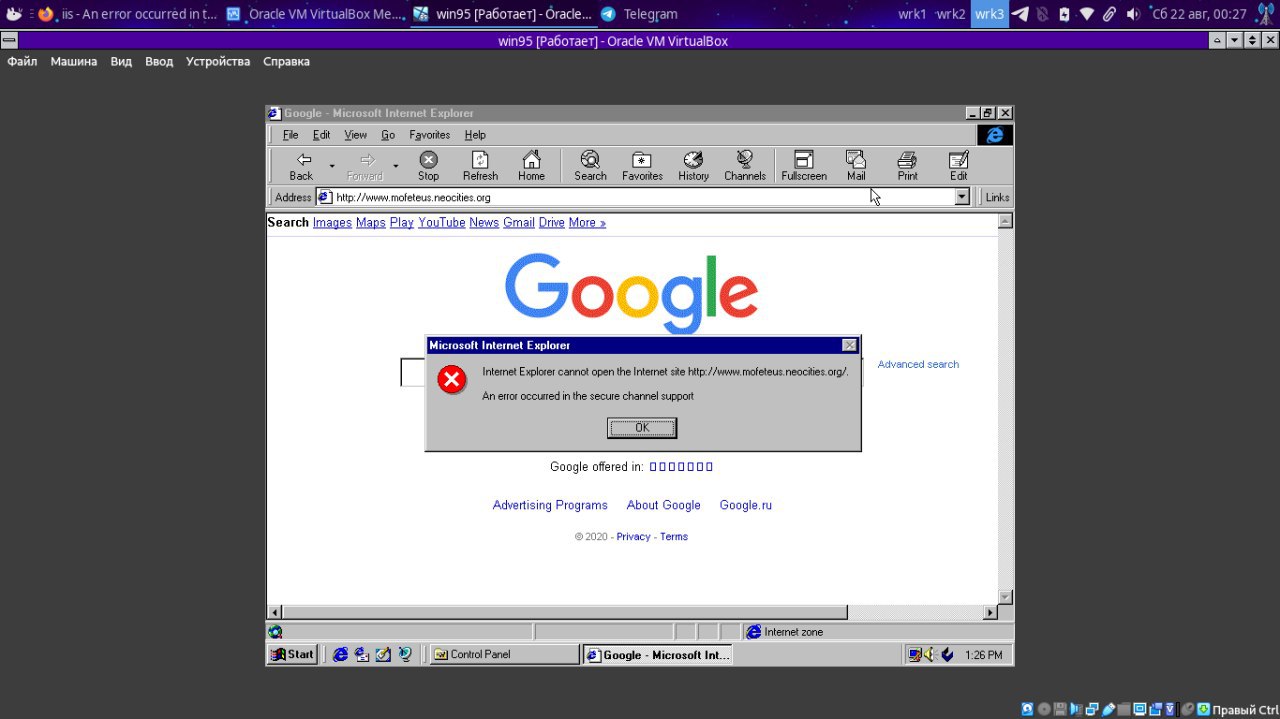The width and height of the screenshot is (1280, 719).
Task: Click the horizontal scrollbar thumb
Action: [565, 612]
